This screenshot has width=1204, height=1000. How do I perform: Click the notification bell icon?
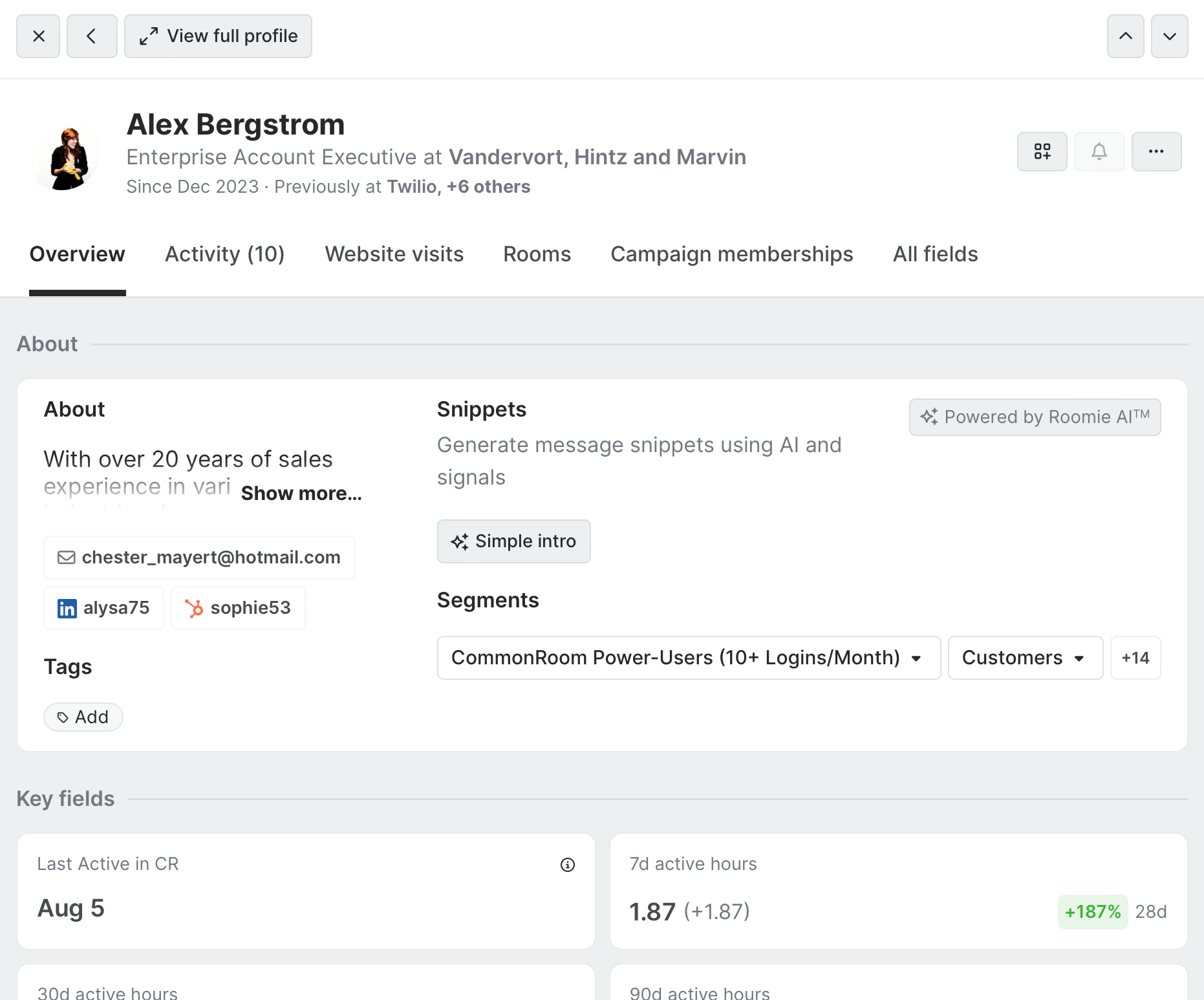(x=1099, y=151)
